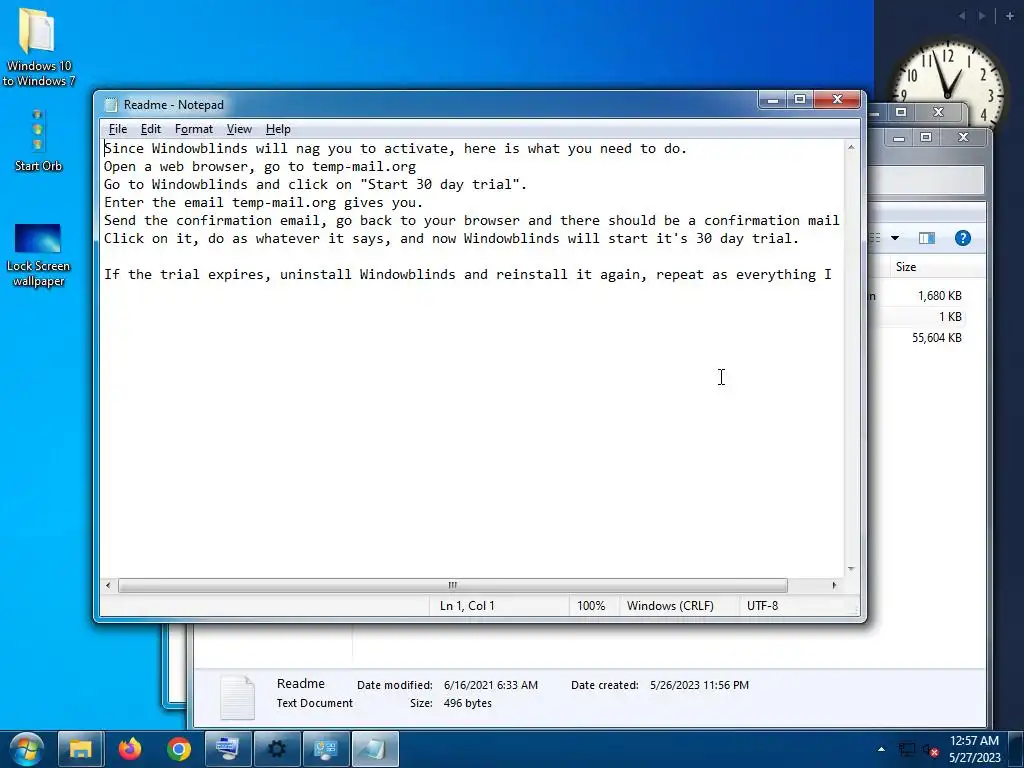
Task: Click the Notepad icon in the title bar
Action: [x=111, y=104]
